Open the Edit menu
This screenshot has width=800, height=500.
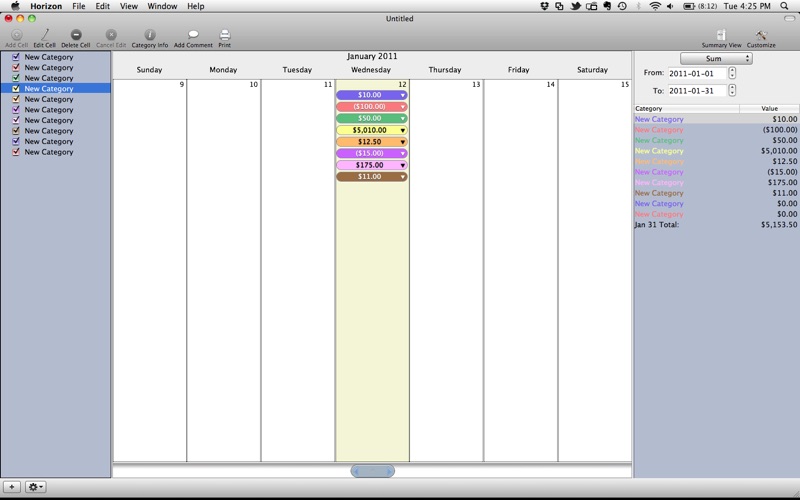click(103, 6)
